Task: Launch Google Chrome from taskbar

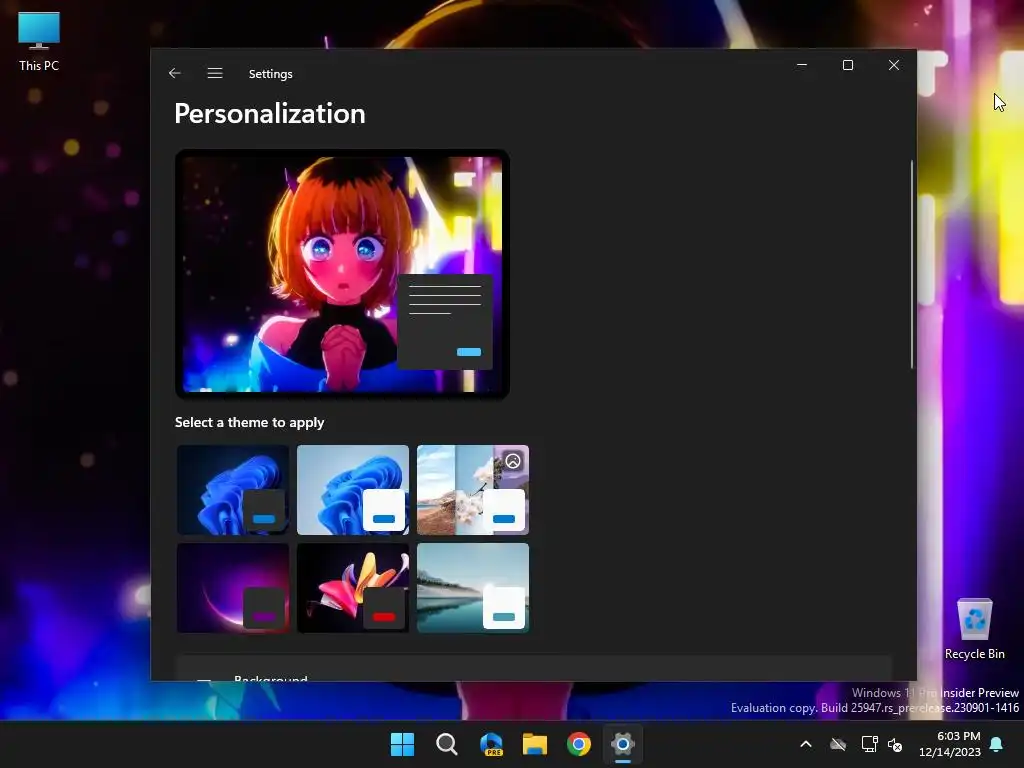Action: pos(579,744)
